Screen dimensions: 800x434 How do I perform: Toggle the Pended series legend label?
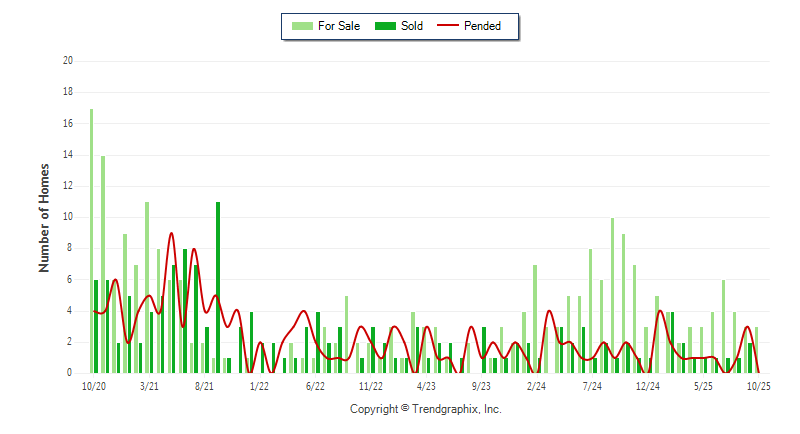pyautogui.click(x=484, y=26)
